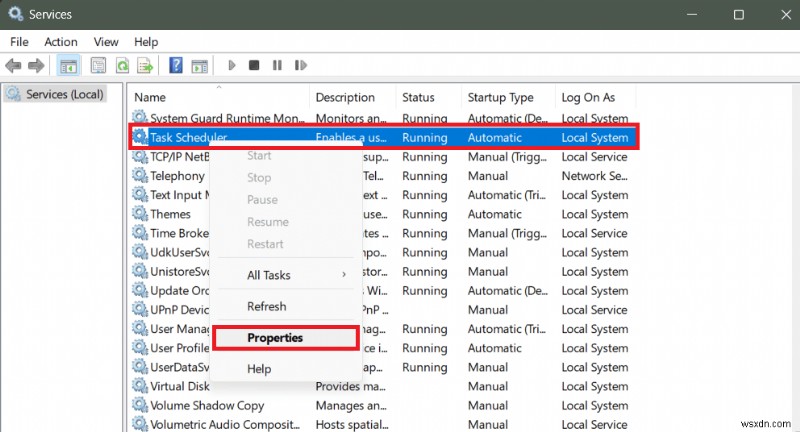The height and width of the screenshot is (432, 800).
Task: Click gear icon of Task Scheduler row
Action: click(x=140, y=137)
